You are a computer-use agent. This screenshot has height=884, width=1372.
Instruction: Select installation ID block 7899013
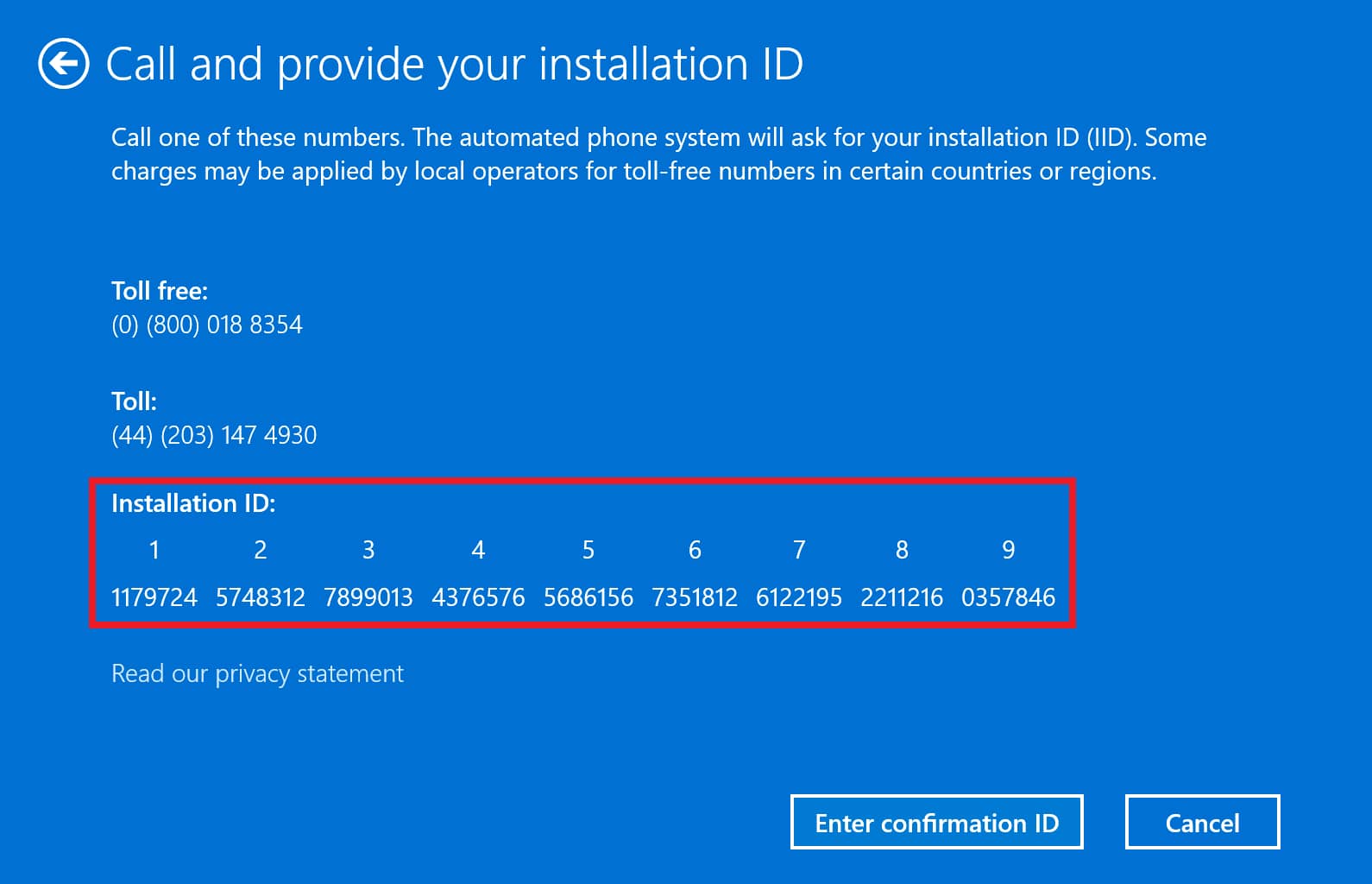[368, 597]
